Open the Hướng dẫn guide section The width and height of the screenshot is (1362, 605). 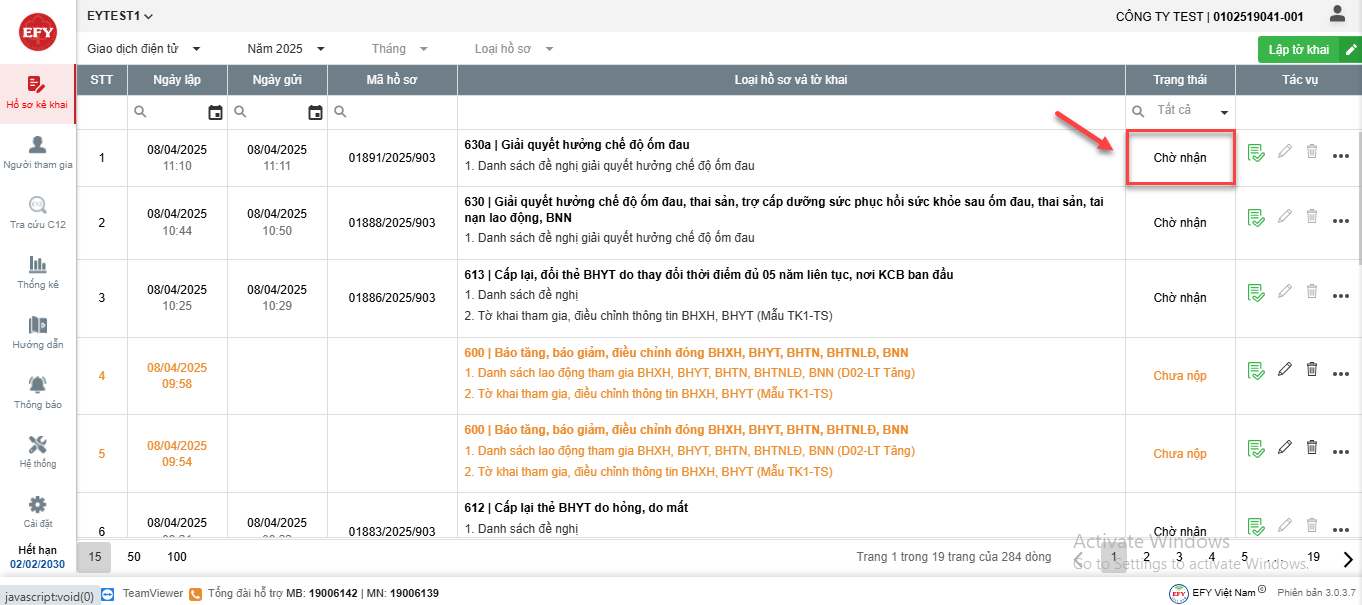pyautogui.click(x=37, y=333)
